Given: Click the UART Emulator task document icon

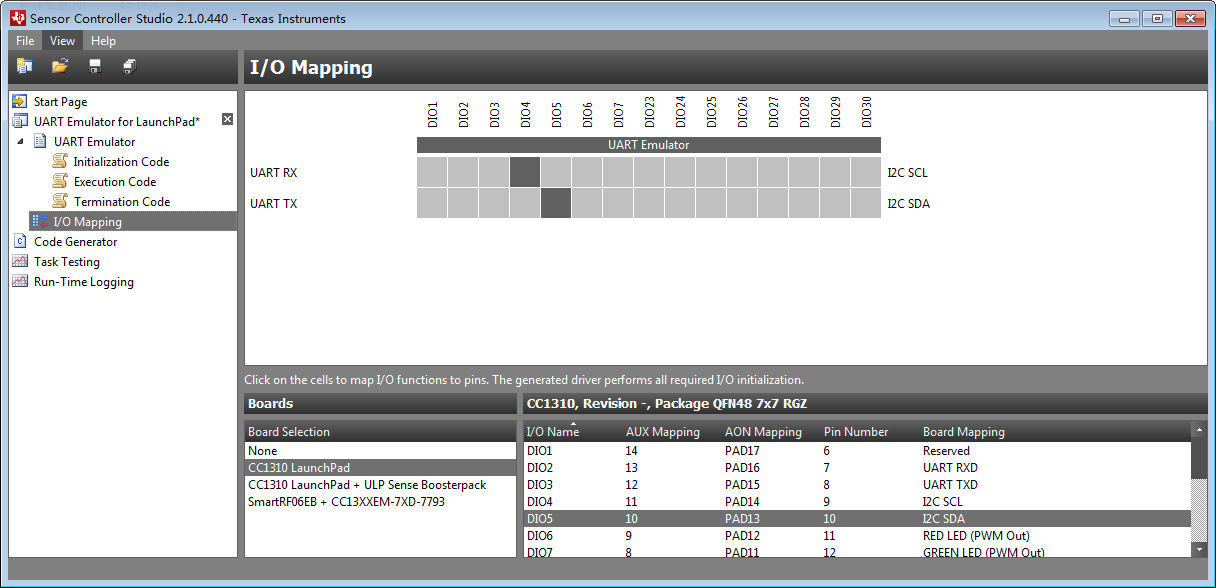Looking at the screenshot, I should [x=41, y=142].
